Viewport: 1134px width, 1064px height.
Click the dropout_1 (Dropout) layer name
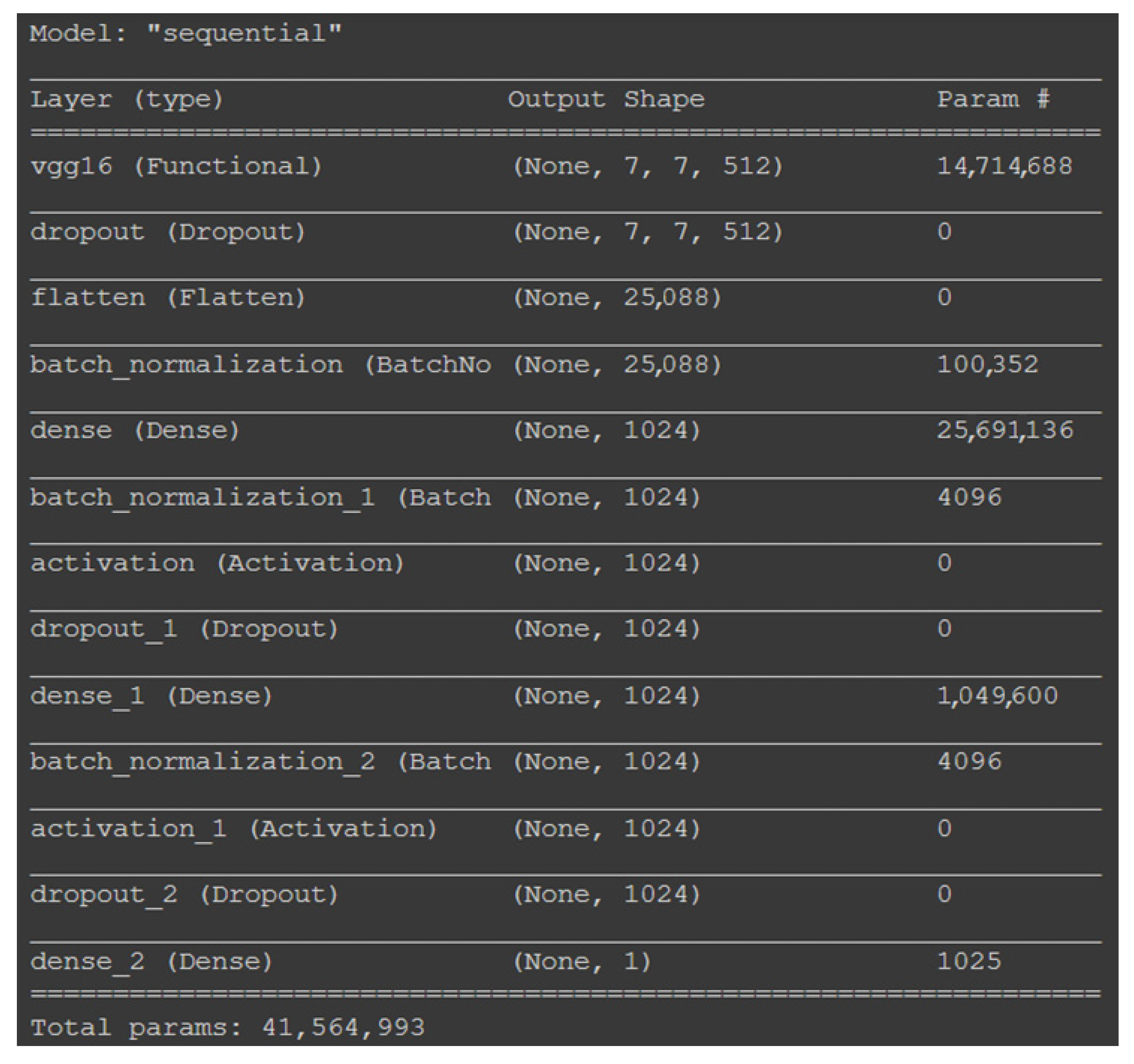[184, 629]
